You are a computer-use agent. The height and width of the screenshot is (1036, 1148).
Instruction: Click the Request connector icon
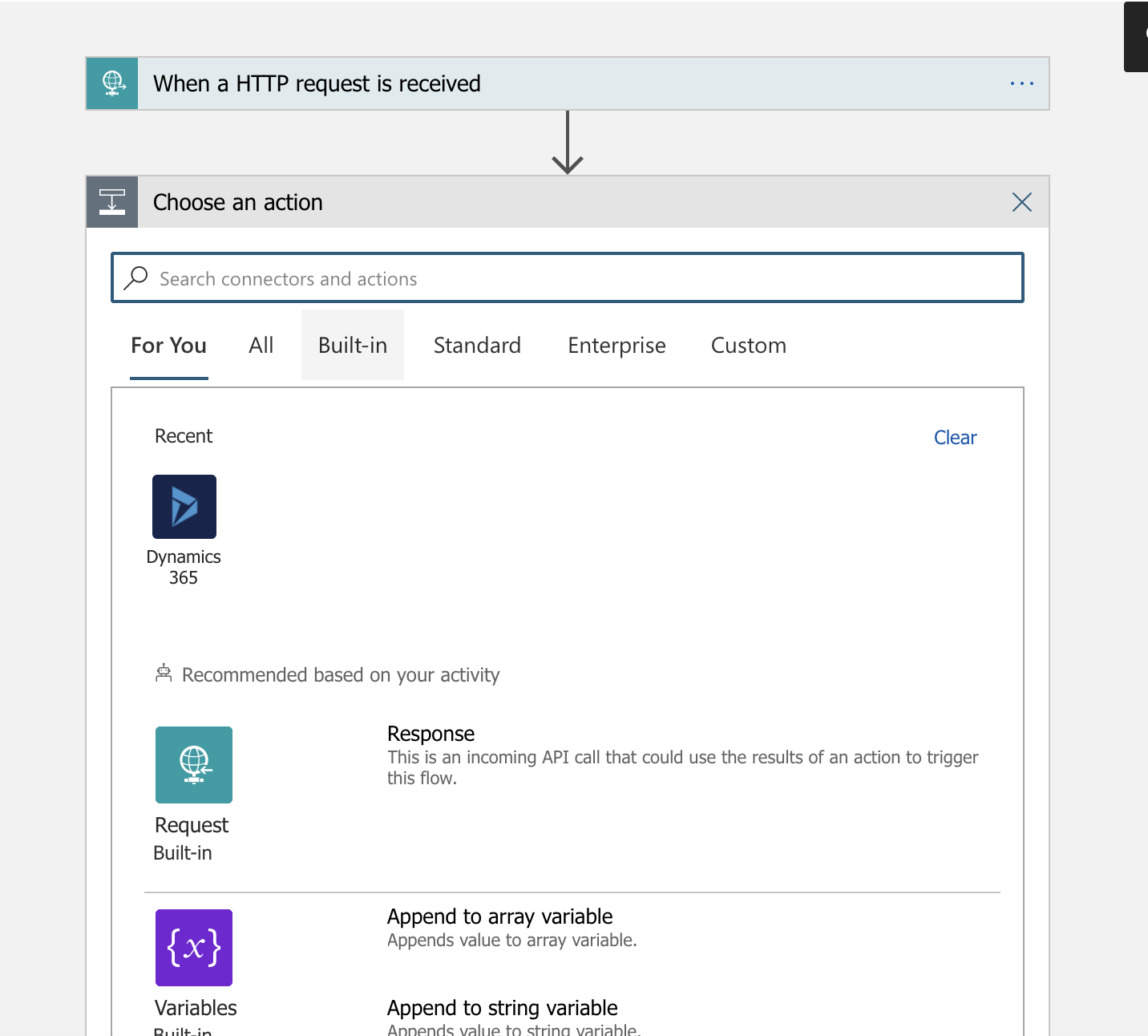pyautogui.click(x=194, y=765)
